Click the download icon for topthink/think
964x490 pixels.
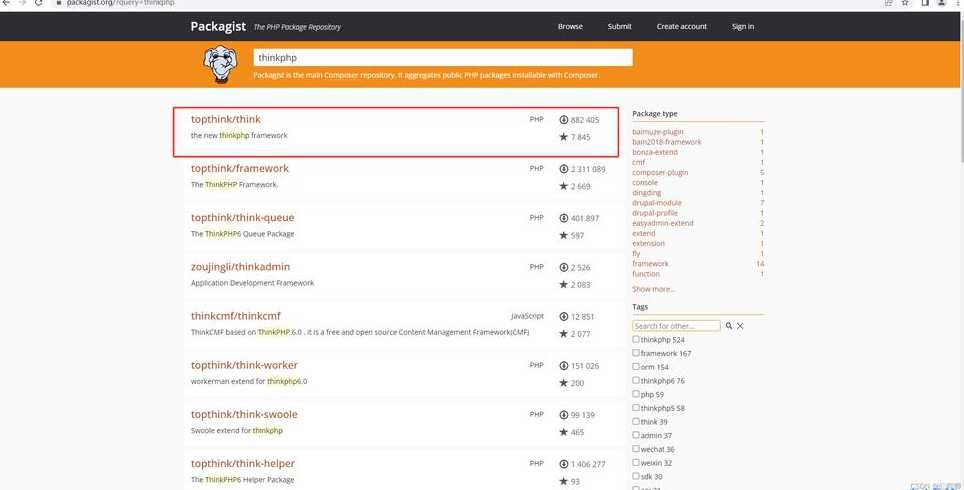pos(563,120)
